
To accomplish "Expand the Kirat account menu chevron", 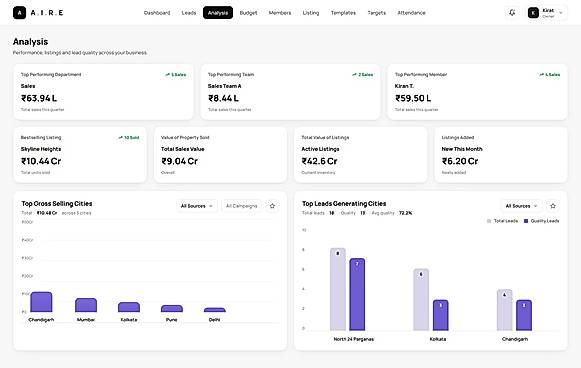I will 561,13.
